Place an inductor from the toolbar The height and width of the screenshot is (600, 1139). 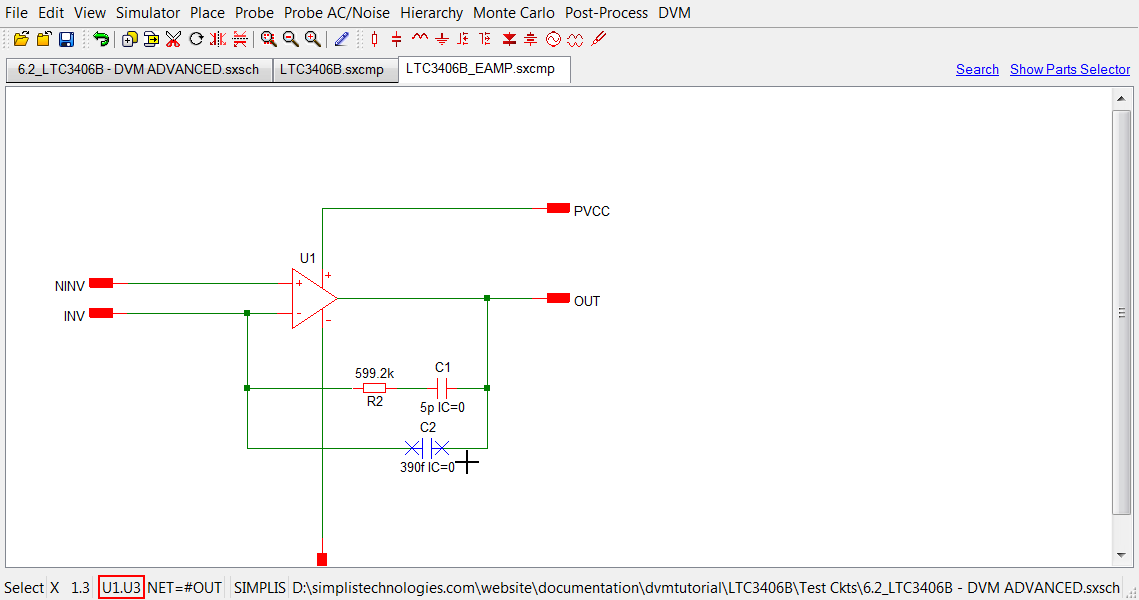point(419,39)
